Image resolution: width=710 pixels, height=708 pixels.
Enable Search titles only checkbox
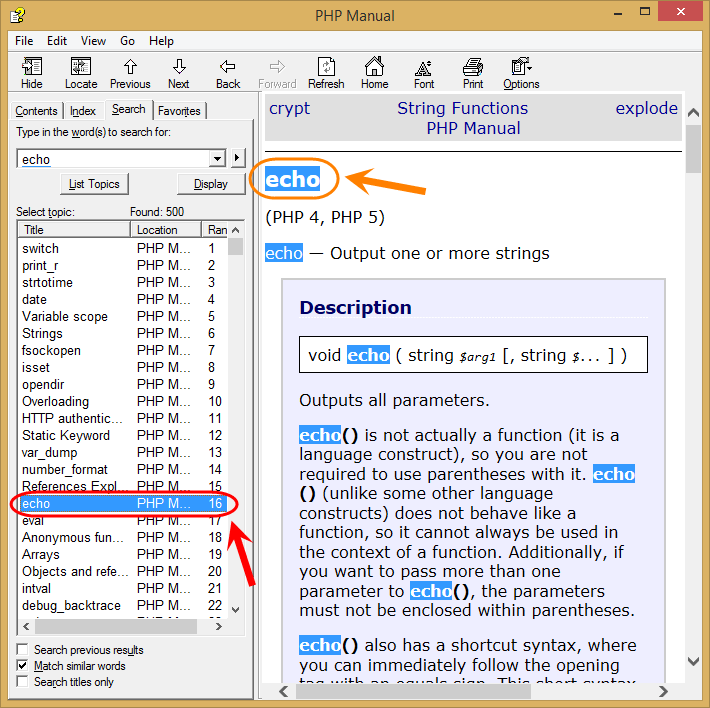click(x=22, y=681)
